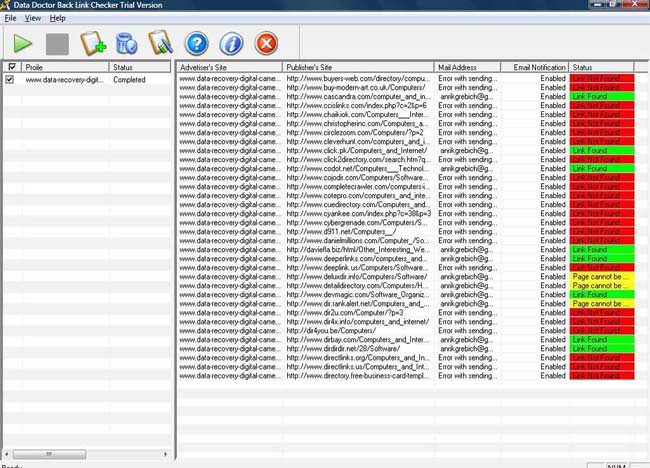This screenshot has width=650, height=468.
Task: Select cuedirectory.com publisher URL
Action: (x=358, y=205)
